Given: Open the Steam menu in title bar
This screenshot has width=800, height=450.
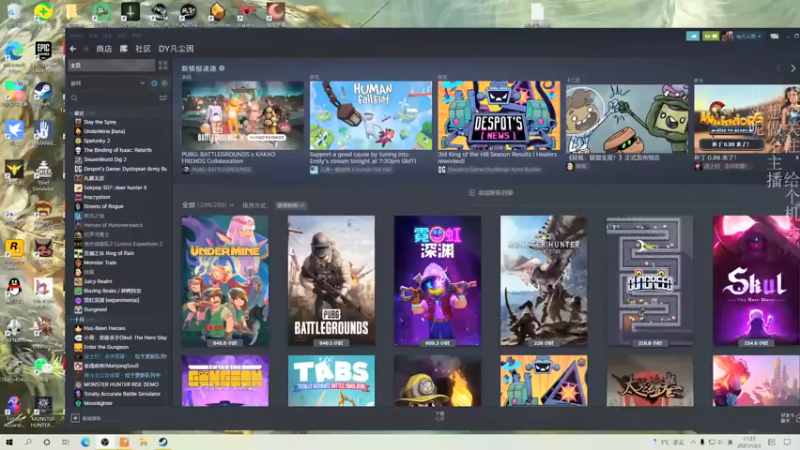Looking at the screenshot, I should (77, 35).
